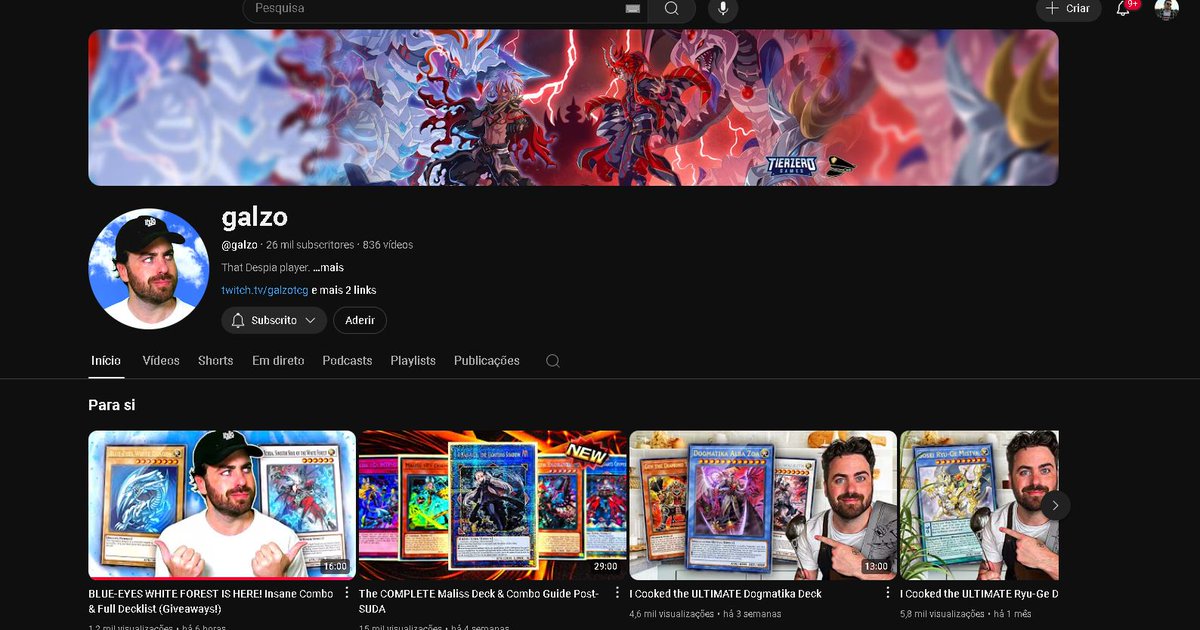Screen dimensions: 1200x630
Task: Open title 'I Cooked the ULTIMATE Ryu-Ge'
Action: pyautogui.click(x=979, y=594)
